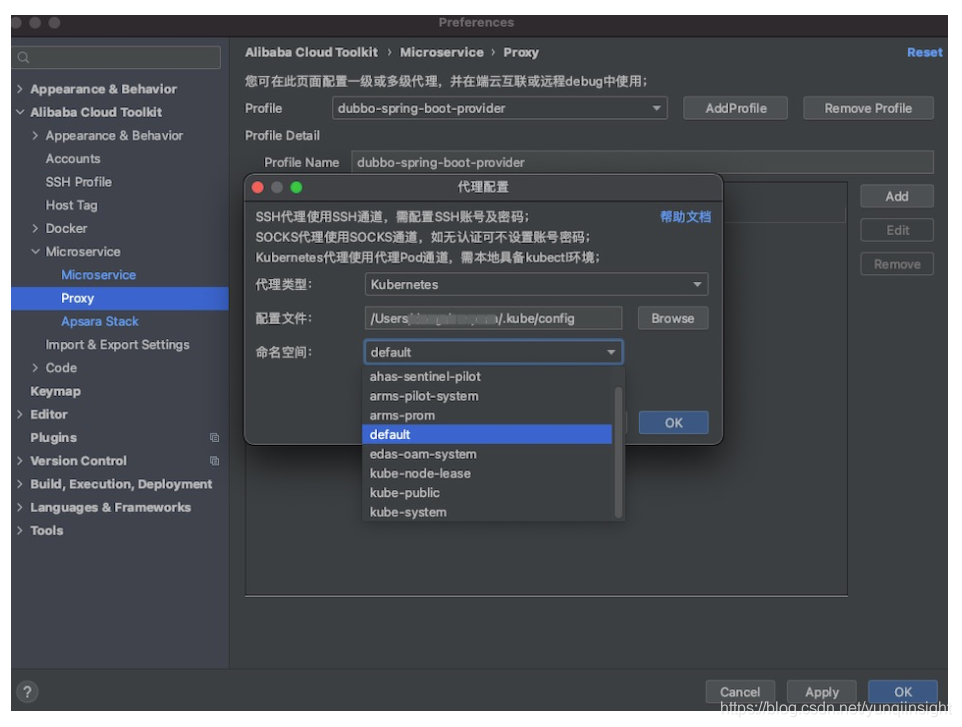Image resolution: width=962 pixels, height=727 pixels.
Task: Select Accounts in the settings tree
Action: coord(73,159)
